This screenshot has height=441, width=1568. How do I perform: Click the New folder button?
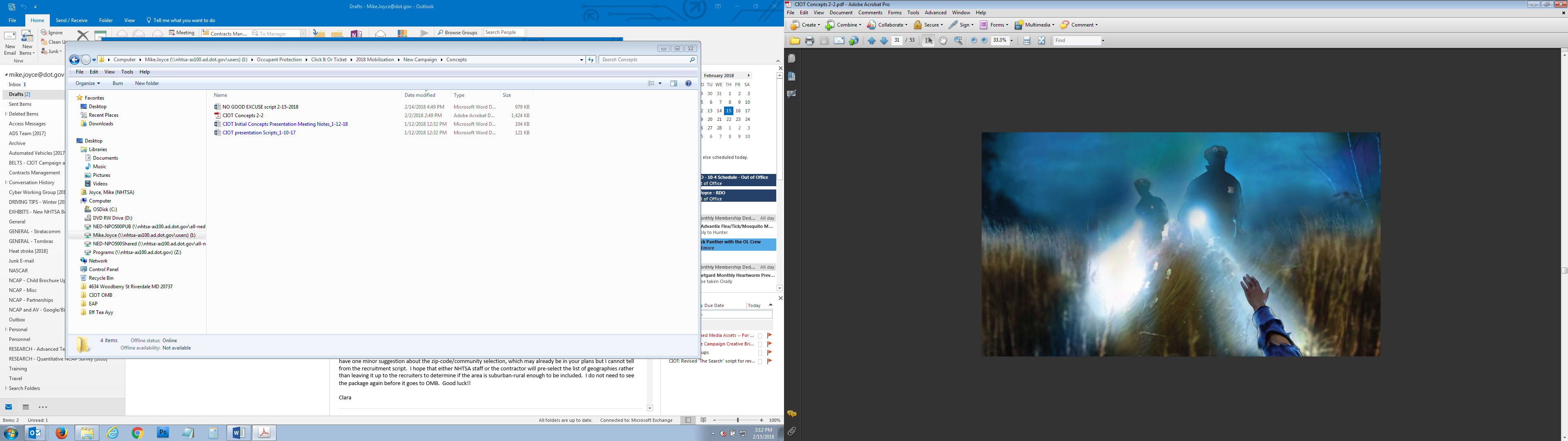coord(147,83)
